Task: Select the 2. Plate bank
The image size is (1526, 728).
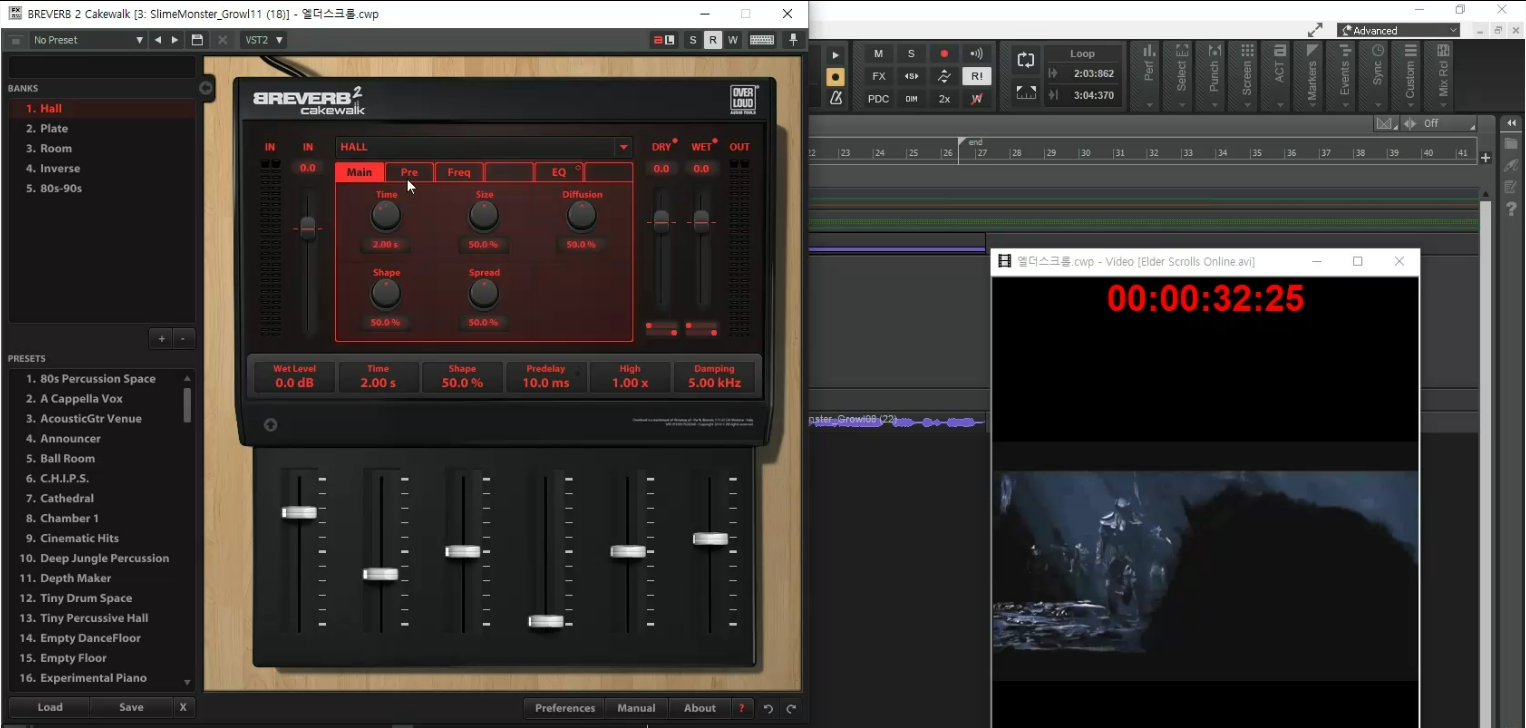Action: (101, 128)
